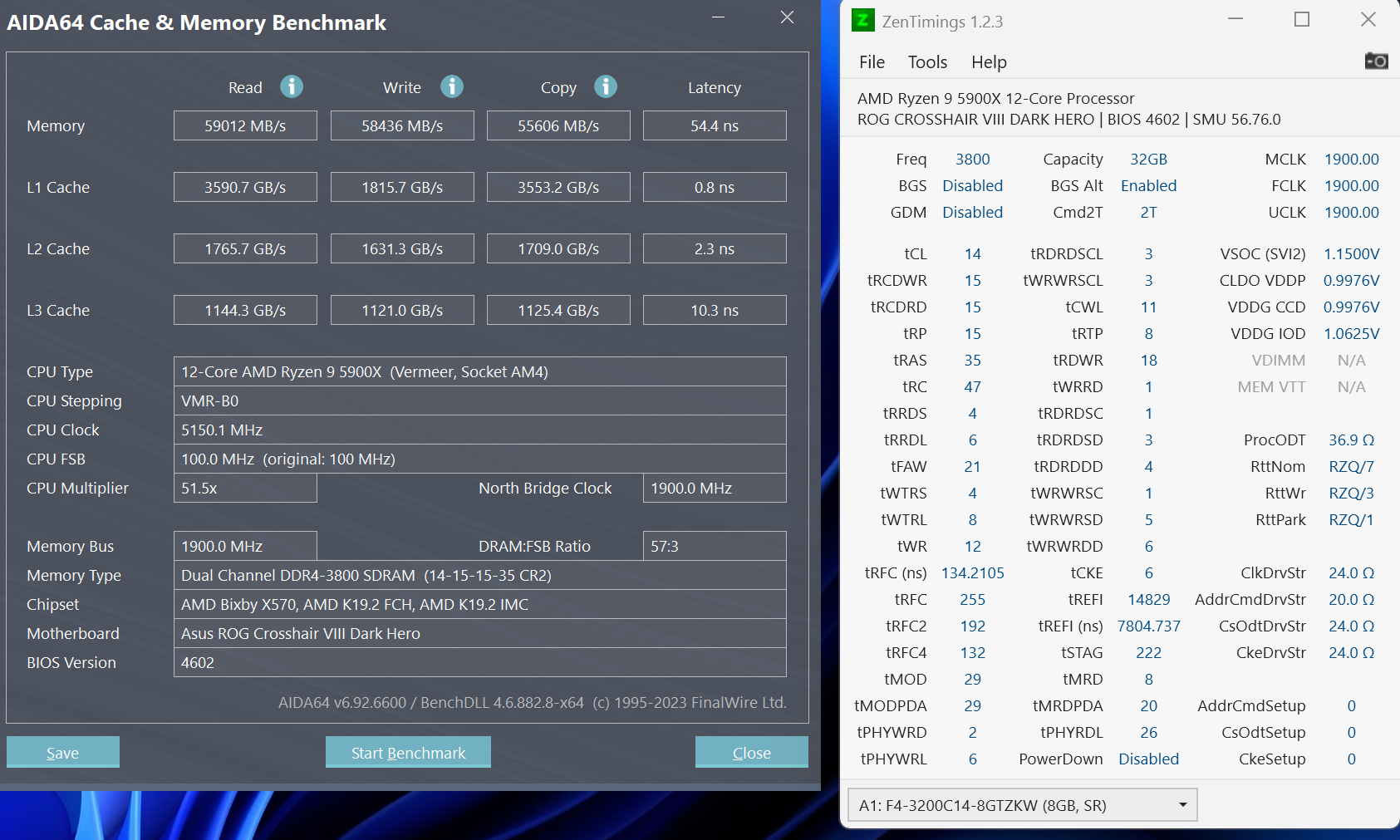Viewport: 1400px width, 840px height.
Task: Click the FCLK value 1900.00
Action: click(x=1351, y=185)
